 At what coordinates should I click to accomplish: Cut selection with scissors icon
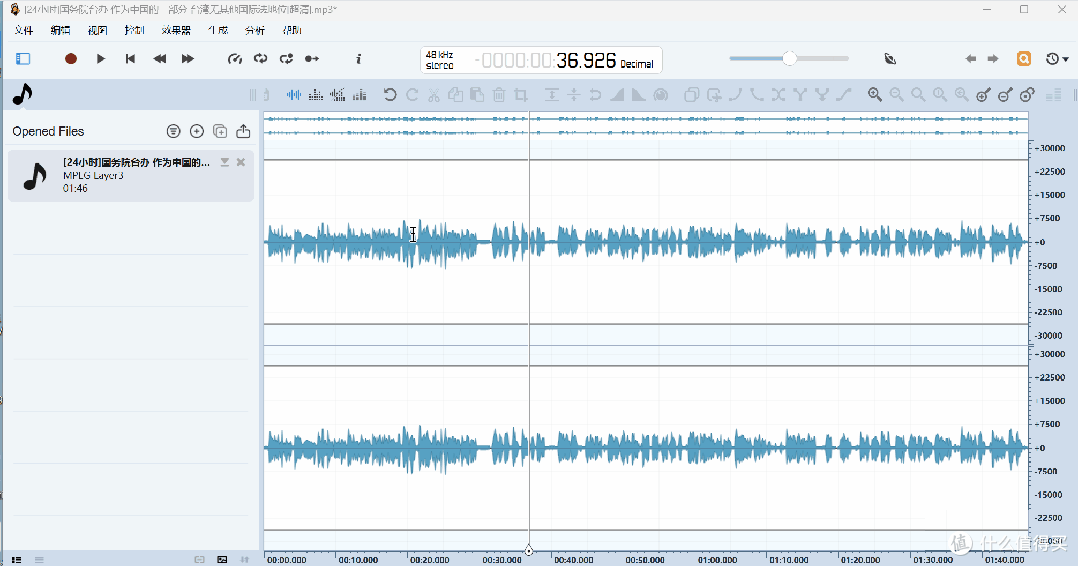pos(434,95)
